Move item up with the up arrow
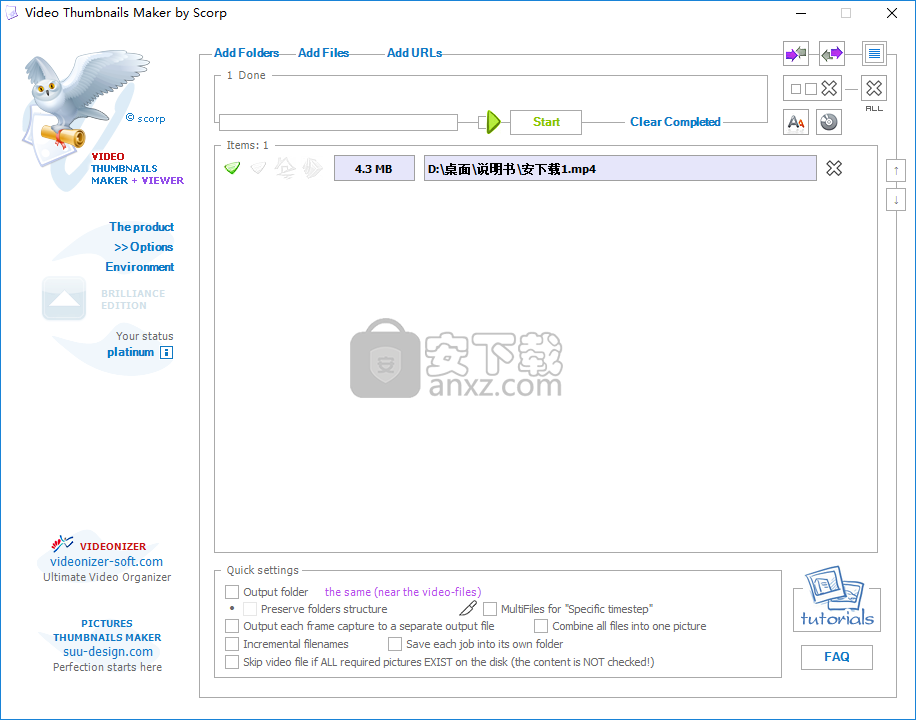The image size is (916, 720). click(x=896, y=171)
